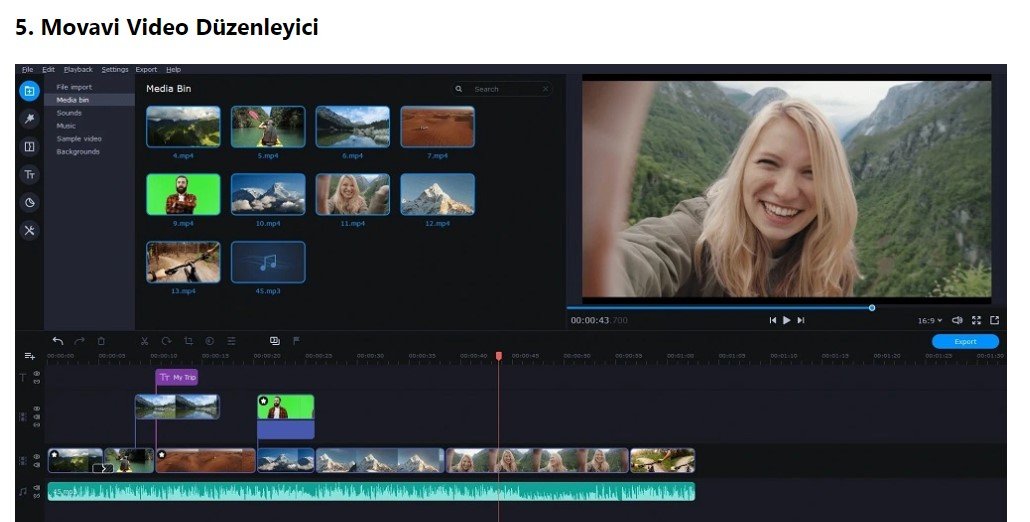Delete selected clip with trash icon

[101, 341]
